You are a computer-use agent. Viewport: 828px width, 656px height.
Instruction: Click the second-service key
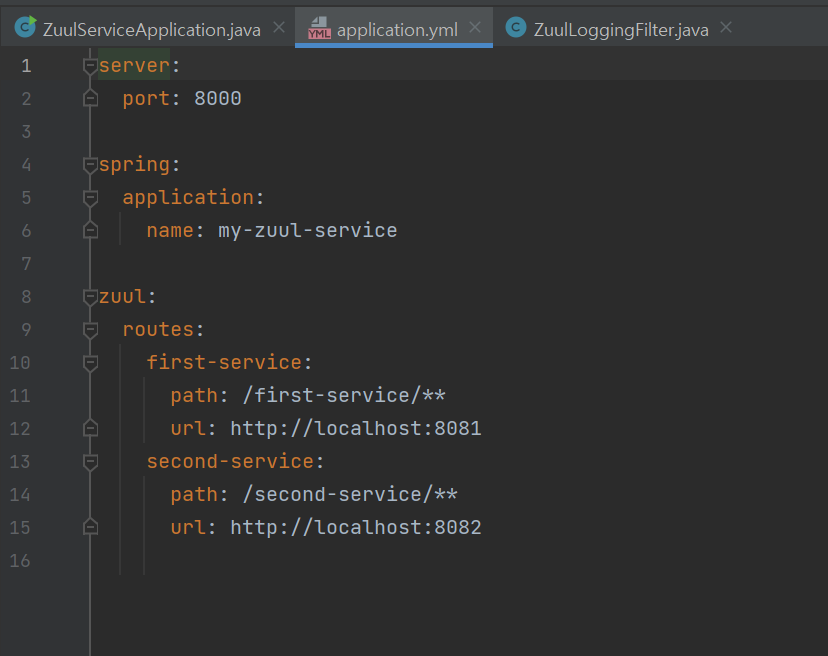click(x=230, y=461)
